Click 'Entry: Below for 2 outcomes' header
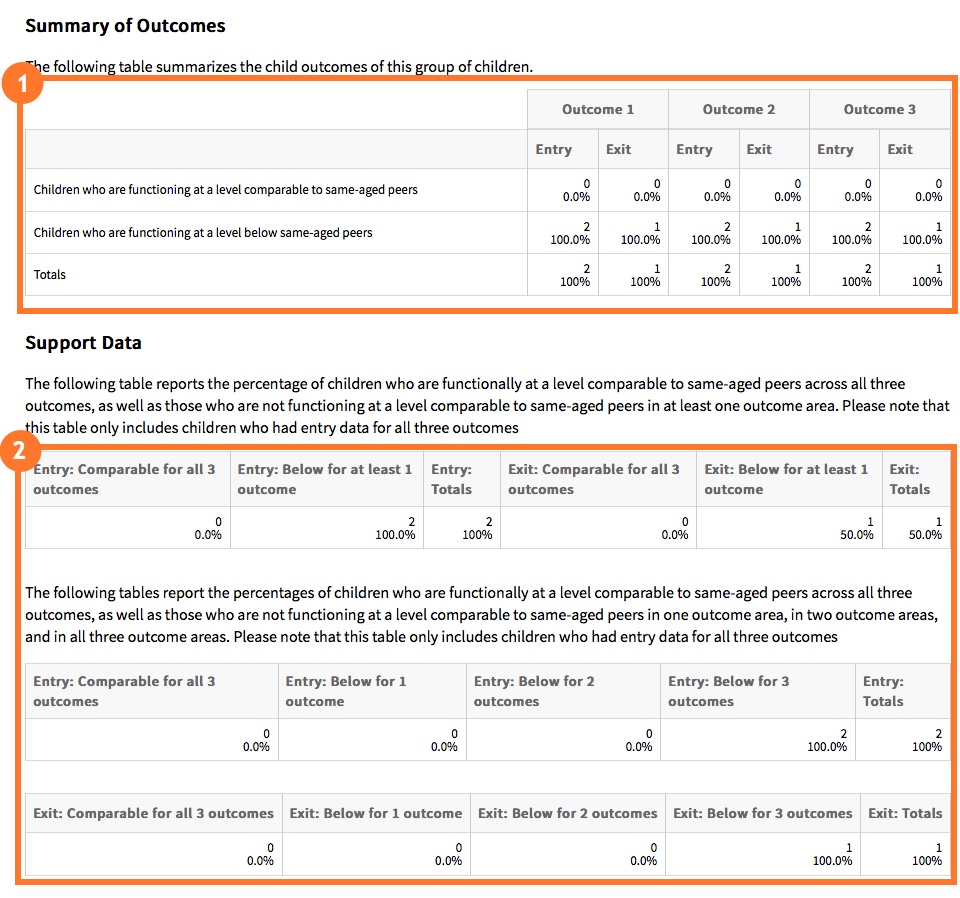 pyautogui.click(x=536, y=691)
